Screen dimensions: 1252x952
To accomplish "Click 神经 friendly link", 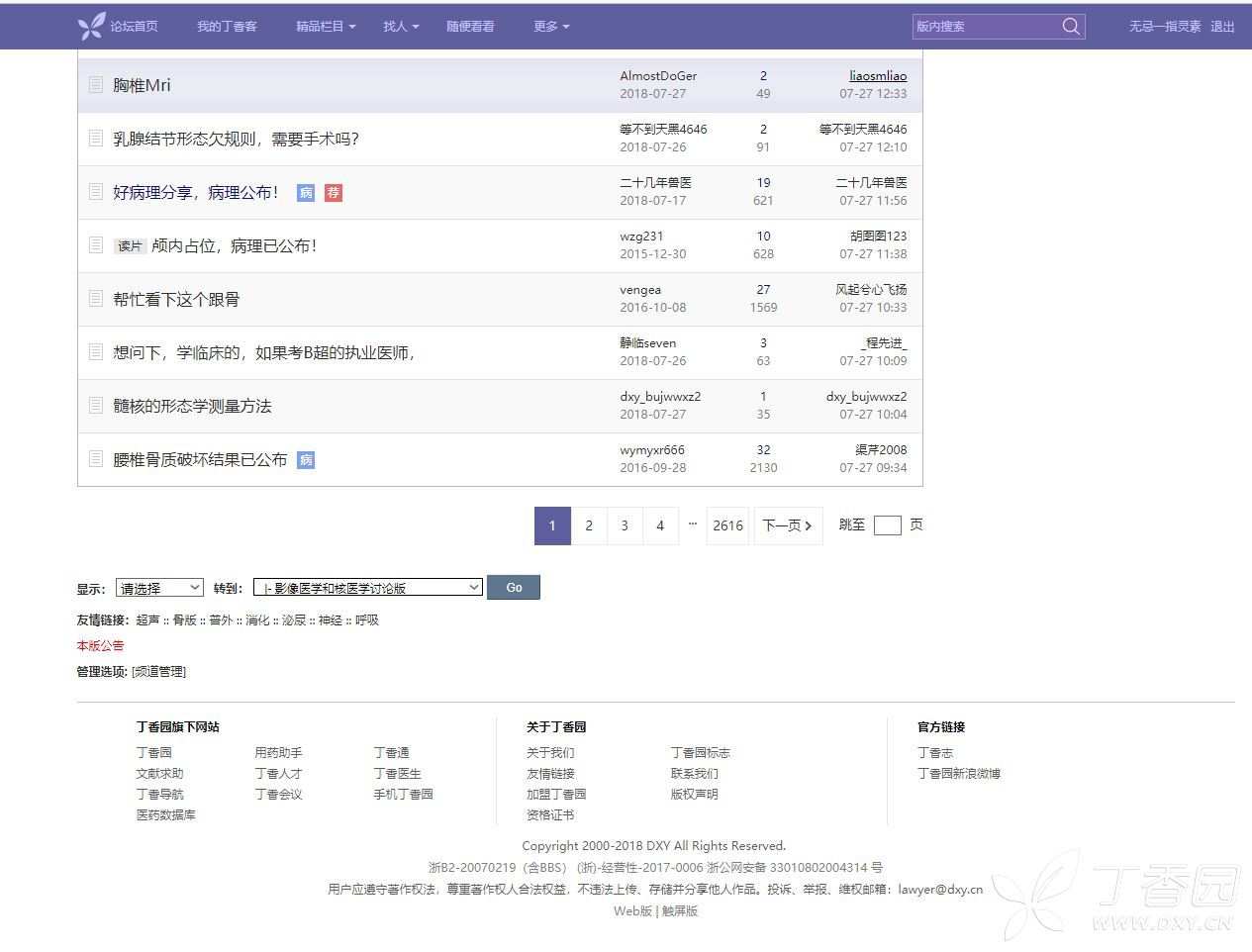I will coord(331,620).
